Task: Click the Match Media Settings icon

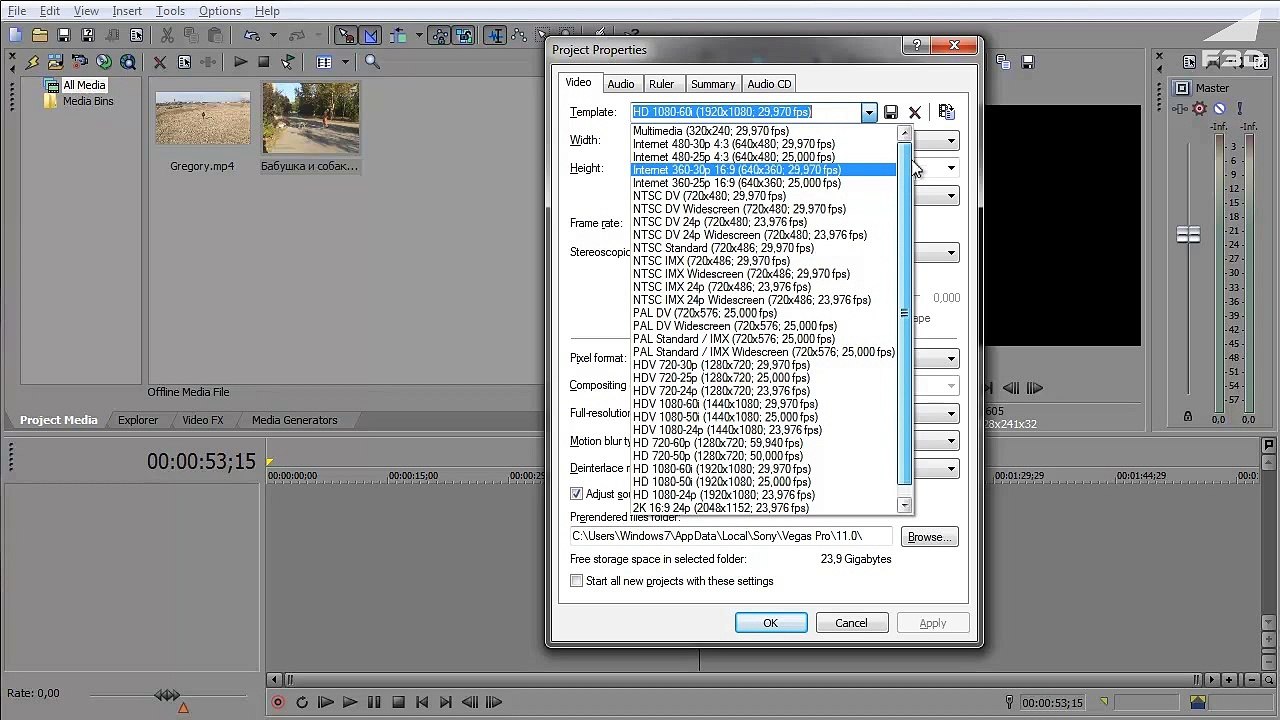Action: [946, 113]
